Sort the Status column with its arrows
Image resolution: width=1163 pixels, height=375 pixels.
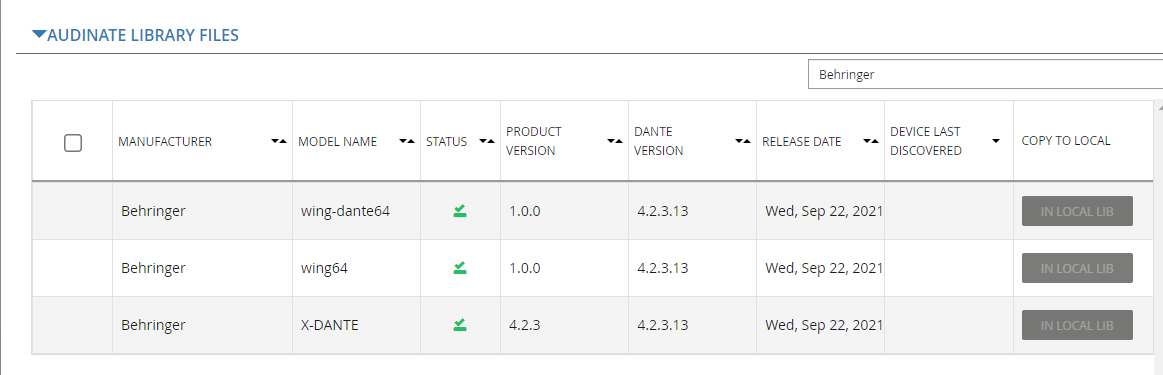click(487, 142)
